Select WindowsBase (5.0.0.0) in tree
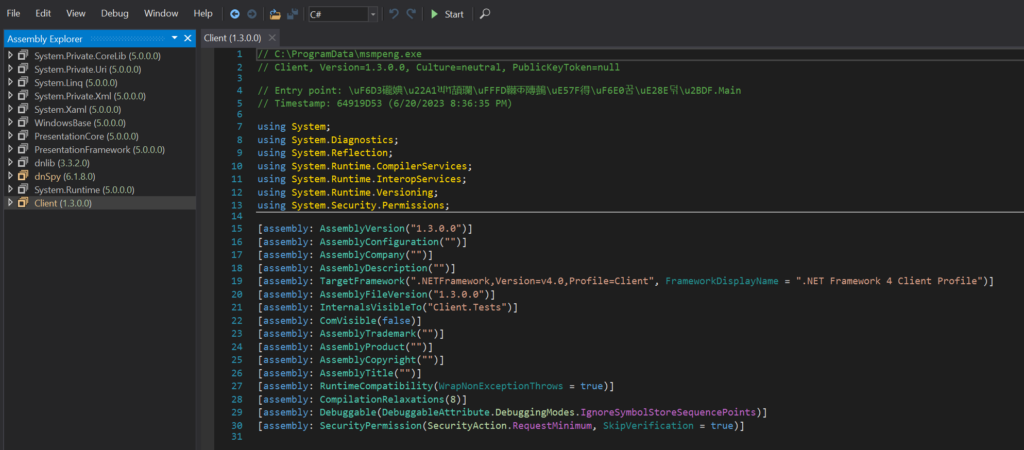Viewport: 1024px width, 450px height. click(80, 123)
